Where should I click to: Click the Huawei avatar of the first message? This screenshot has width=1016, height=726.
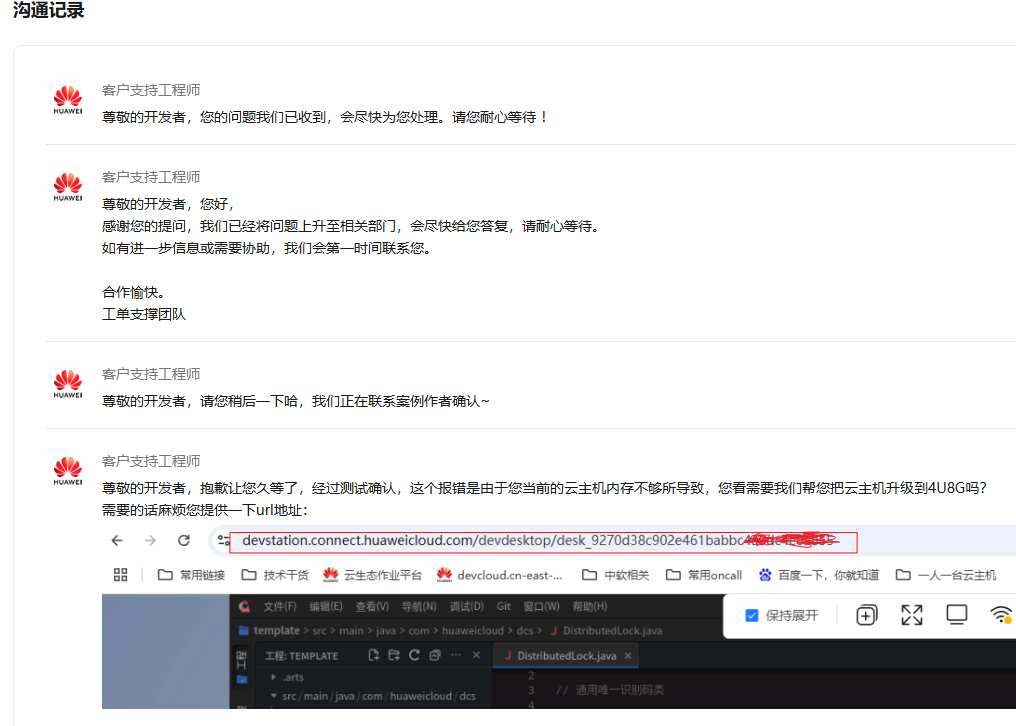(68, 100)
